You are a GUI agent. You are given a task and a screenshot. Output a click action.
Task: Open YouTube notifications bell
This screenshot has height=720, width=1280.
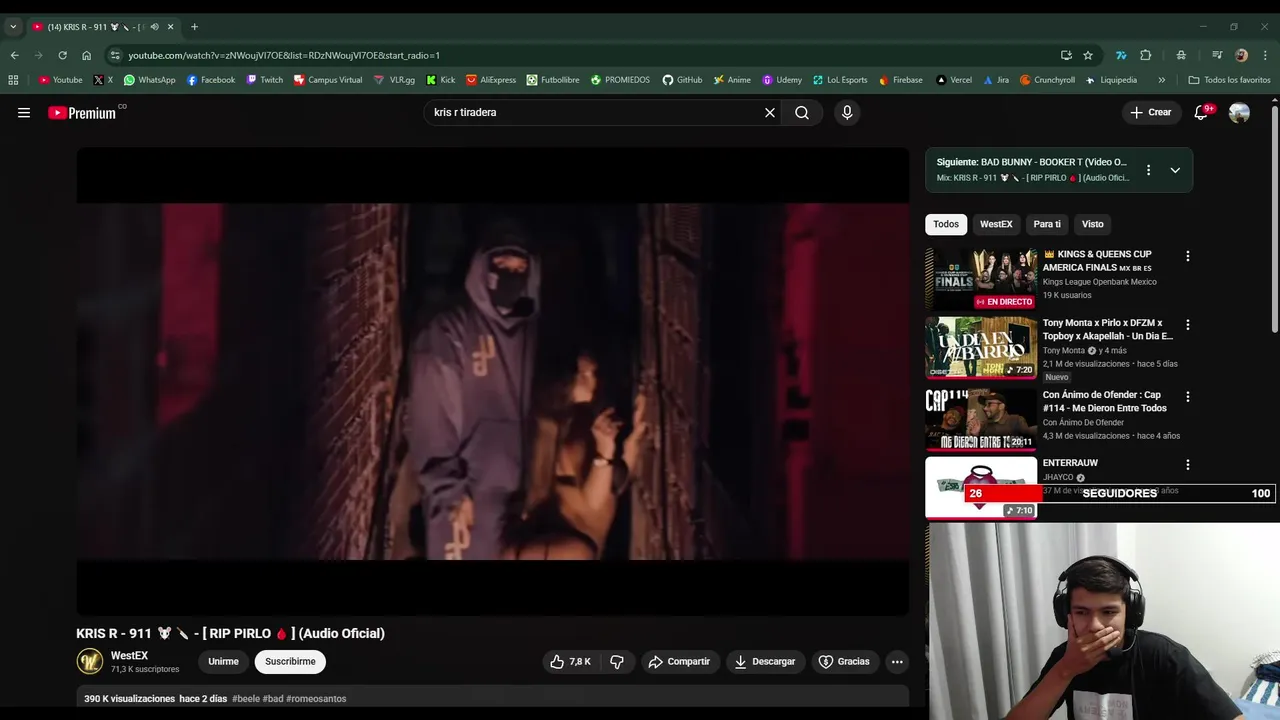pyautogui.click(x=1201, y=113)
